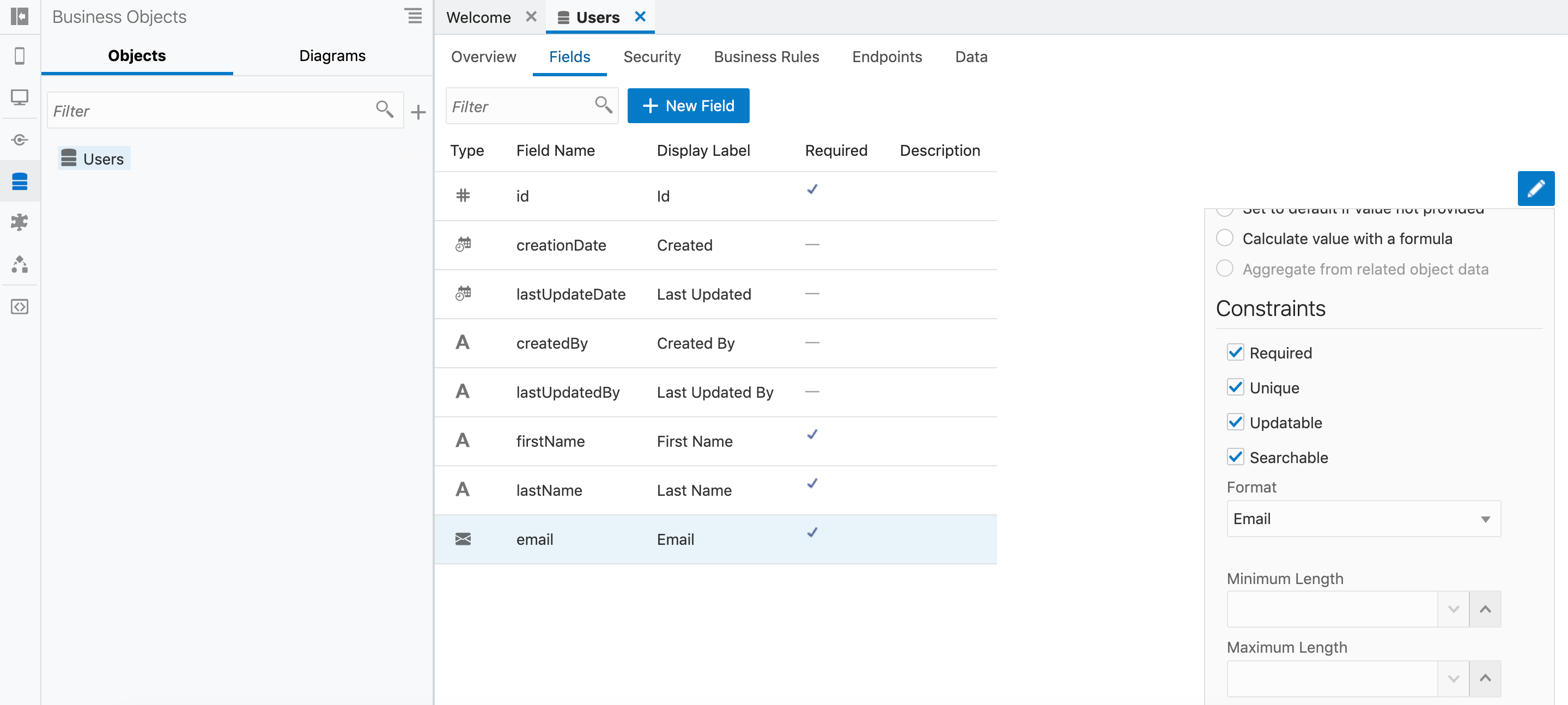Viewport: 1568px width, 705px height.
Task: Switch to the Security tab
Action: pos(651,57)
